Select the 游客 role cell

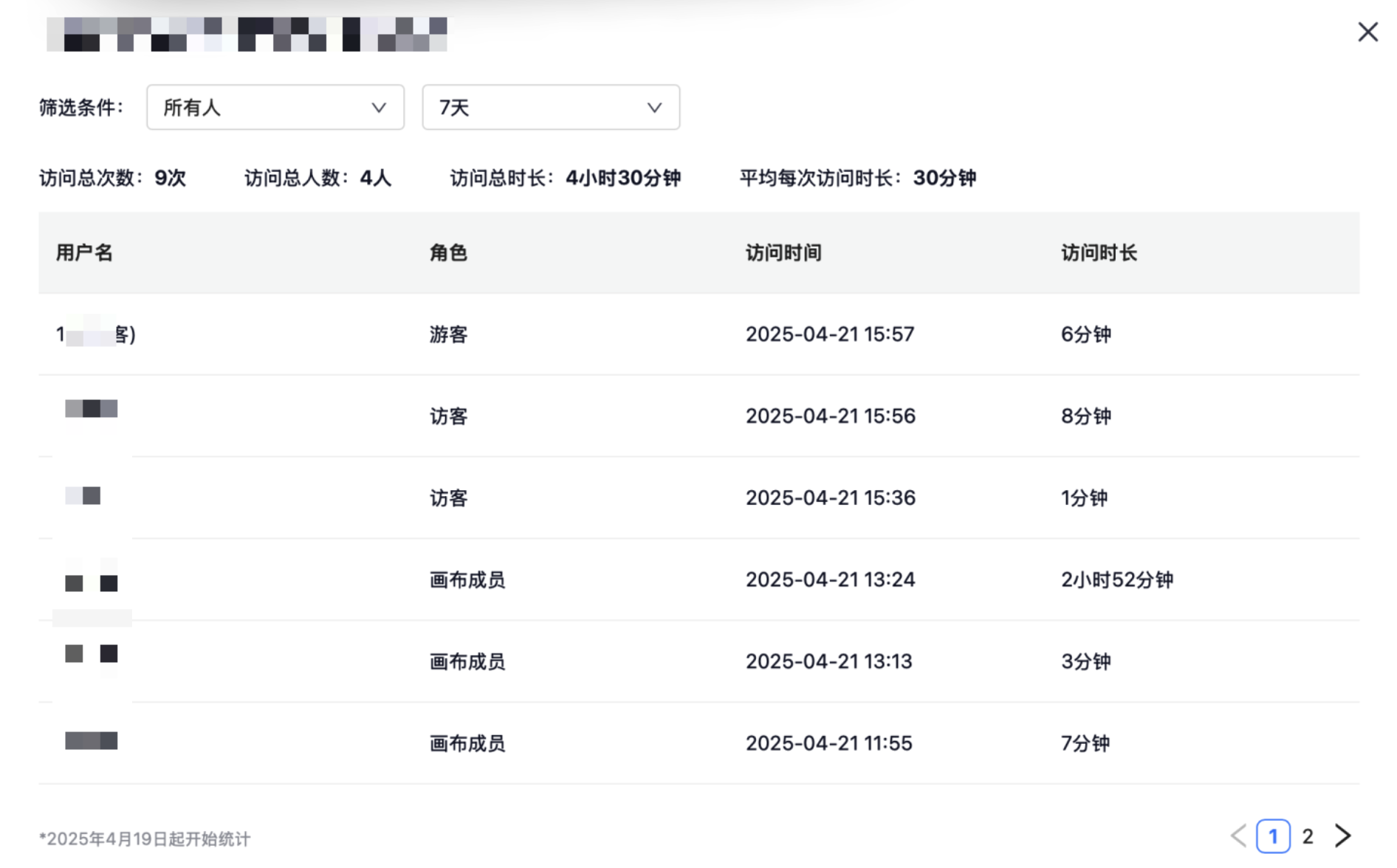[x=448, y=334]
